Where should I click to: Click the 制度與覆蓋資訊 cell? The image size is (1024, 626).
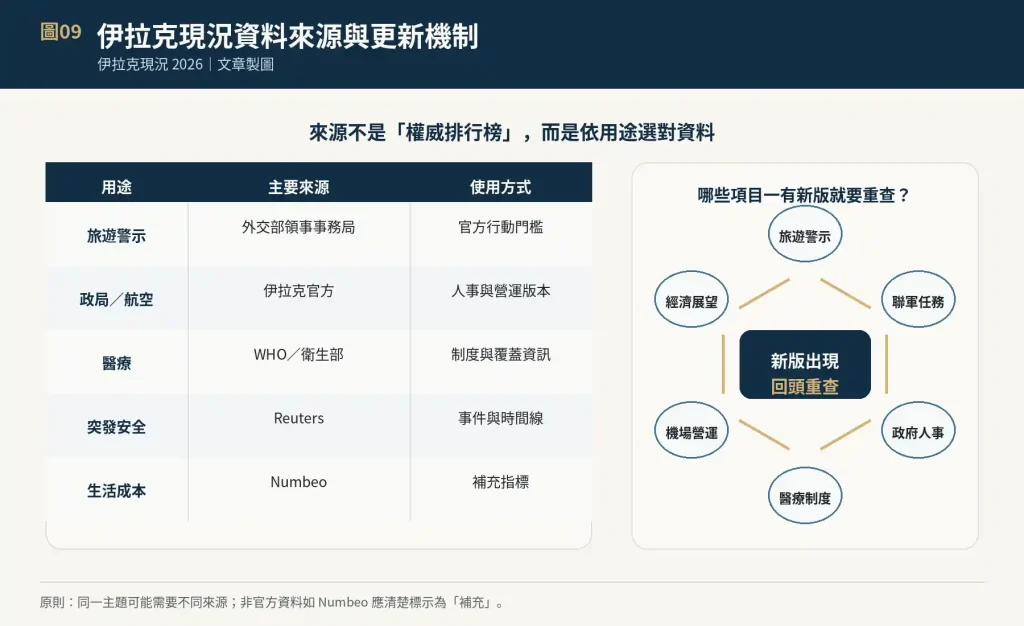point(500,354)
